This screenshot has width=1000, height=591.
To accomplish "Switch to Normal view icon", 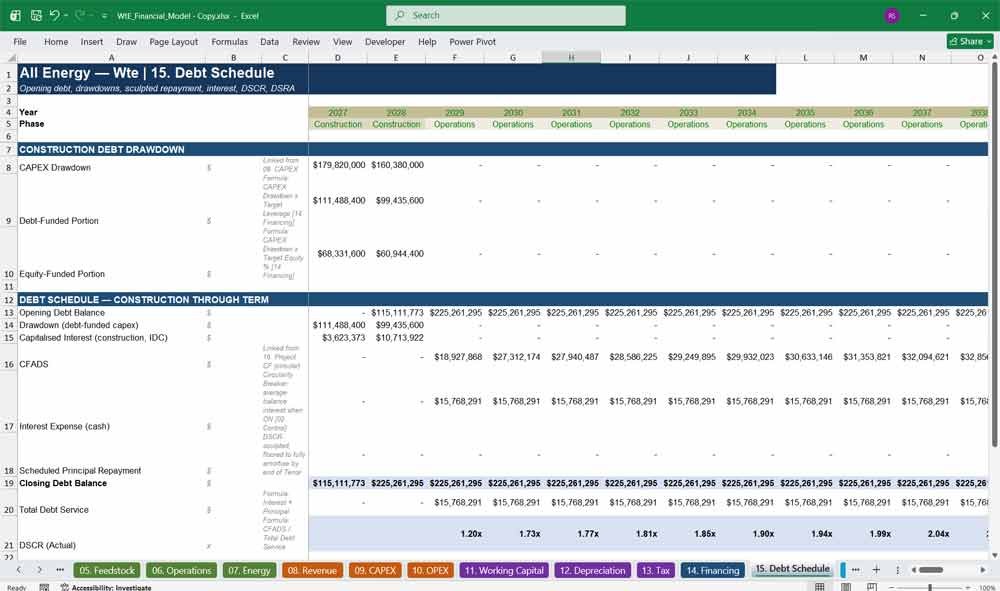I will 820,587.
